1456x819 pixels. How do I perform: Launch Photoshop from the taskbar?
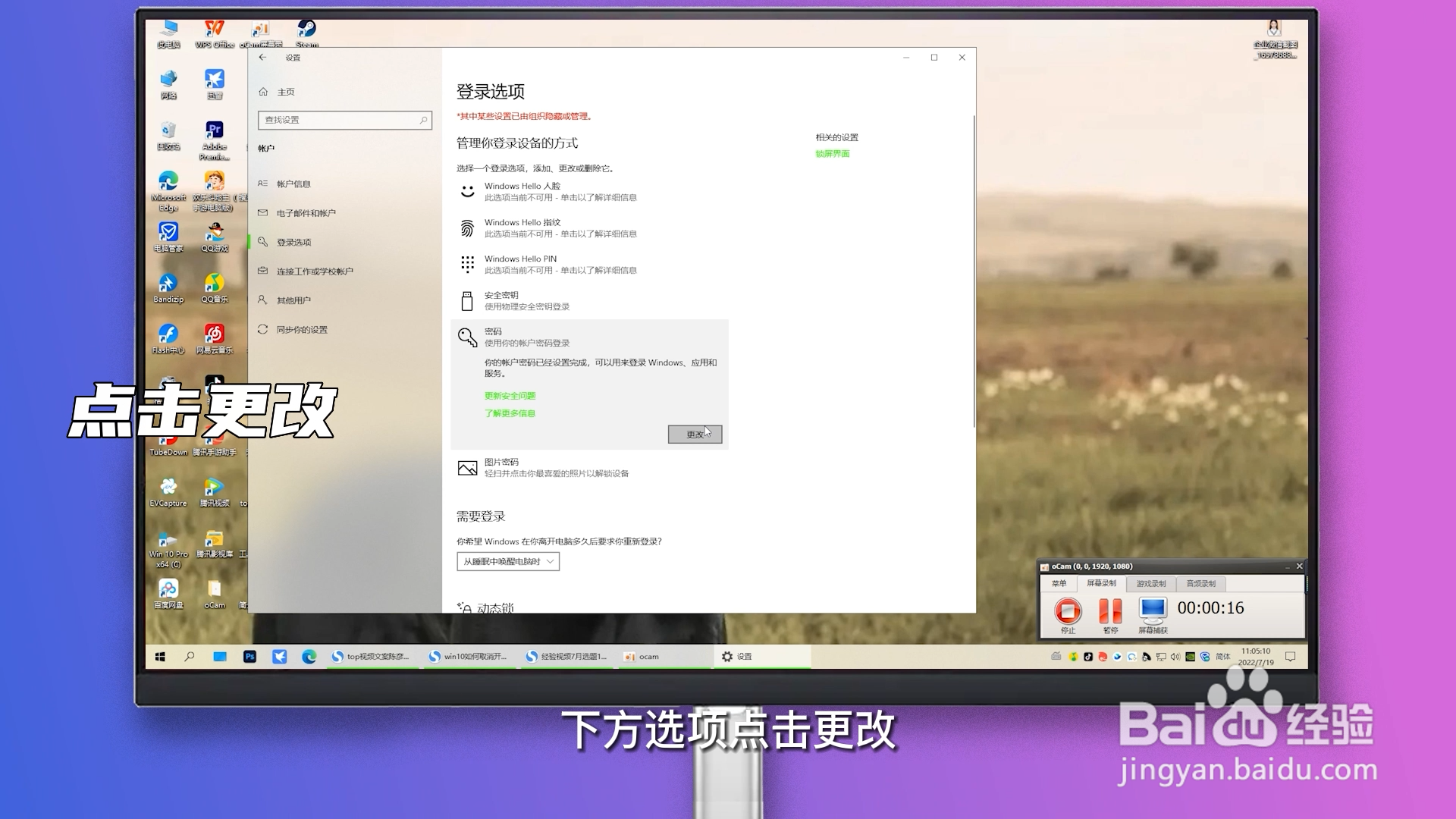[x=249, y=656]
